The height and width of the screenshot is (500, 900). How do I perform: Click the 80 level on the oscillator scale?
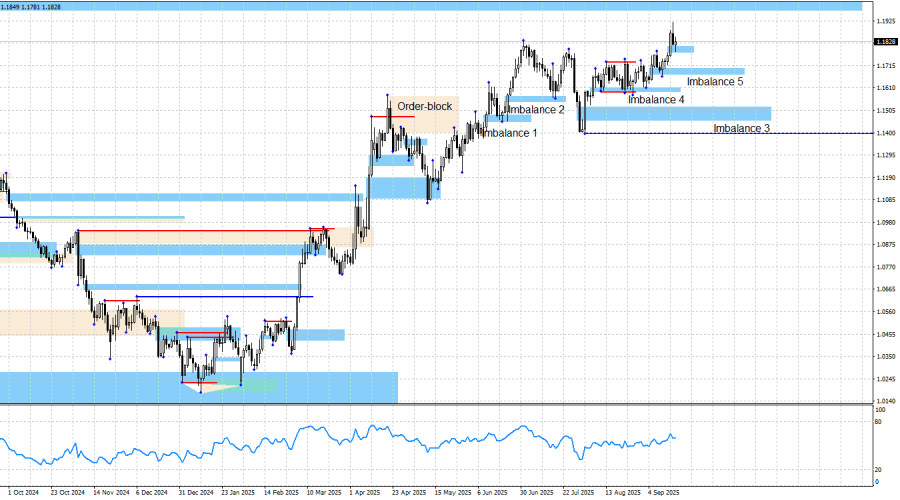[878, 422]
